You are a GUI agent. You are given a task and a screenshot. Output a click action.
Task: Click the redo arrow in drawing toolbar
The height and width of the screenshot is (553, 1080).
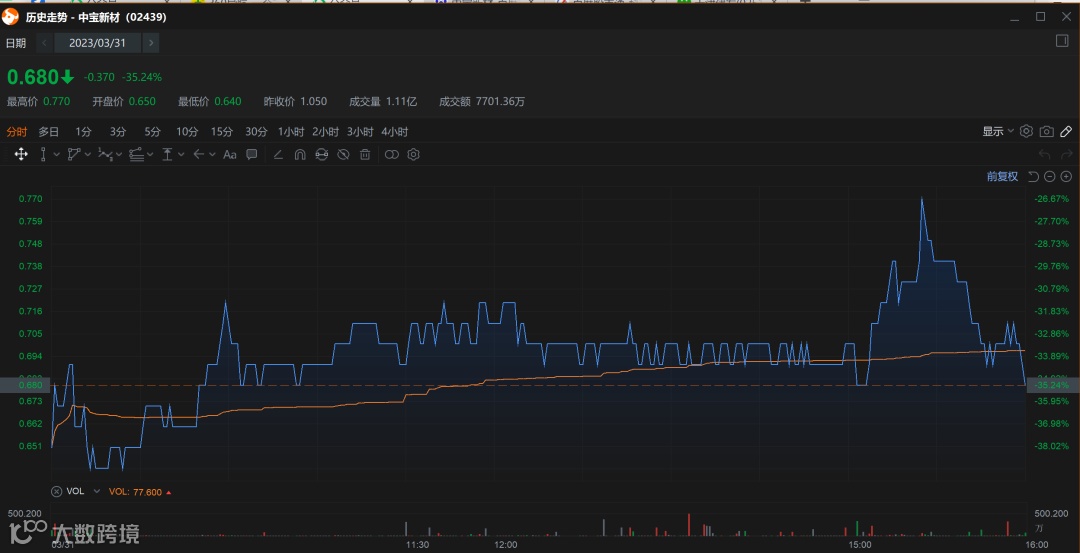[x=1066, y=154]
